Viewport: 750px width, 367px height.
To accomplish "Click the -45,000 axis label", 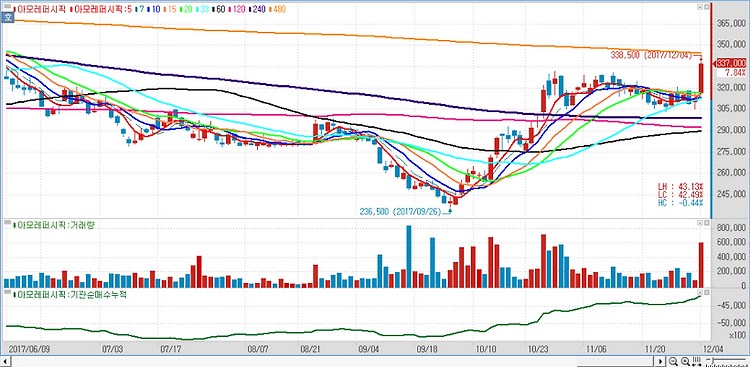I will pos(732,305).
